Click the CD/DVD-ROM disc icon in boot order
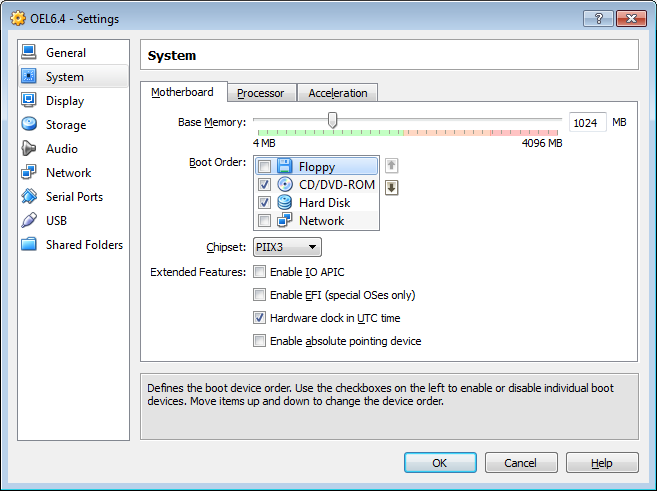This screenshot has width=657, height=491. coord(285,184)
